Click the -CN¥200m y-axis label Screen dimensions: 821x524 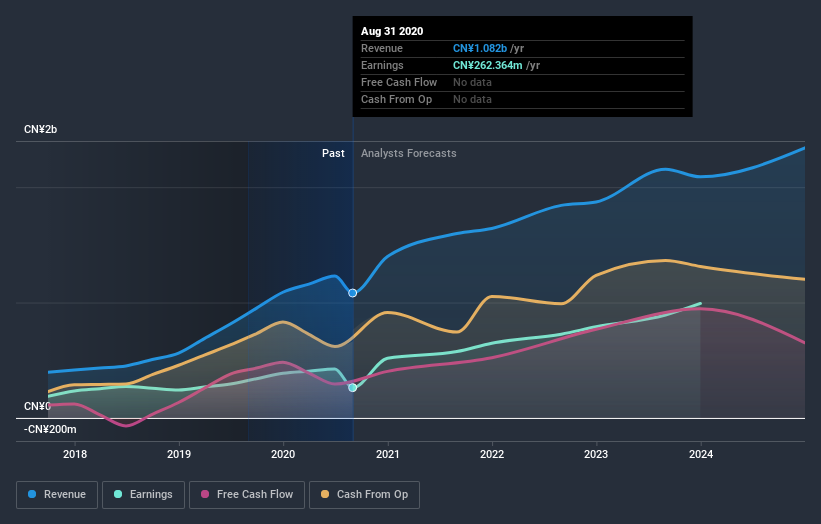point(50,429)
